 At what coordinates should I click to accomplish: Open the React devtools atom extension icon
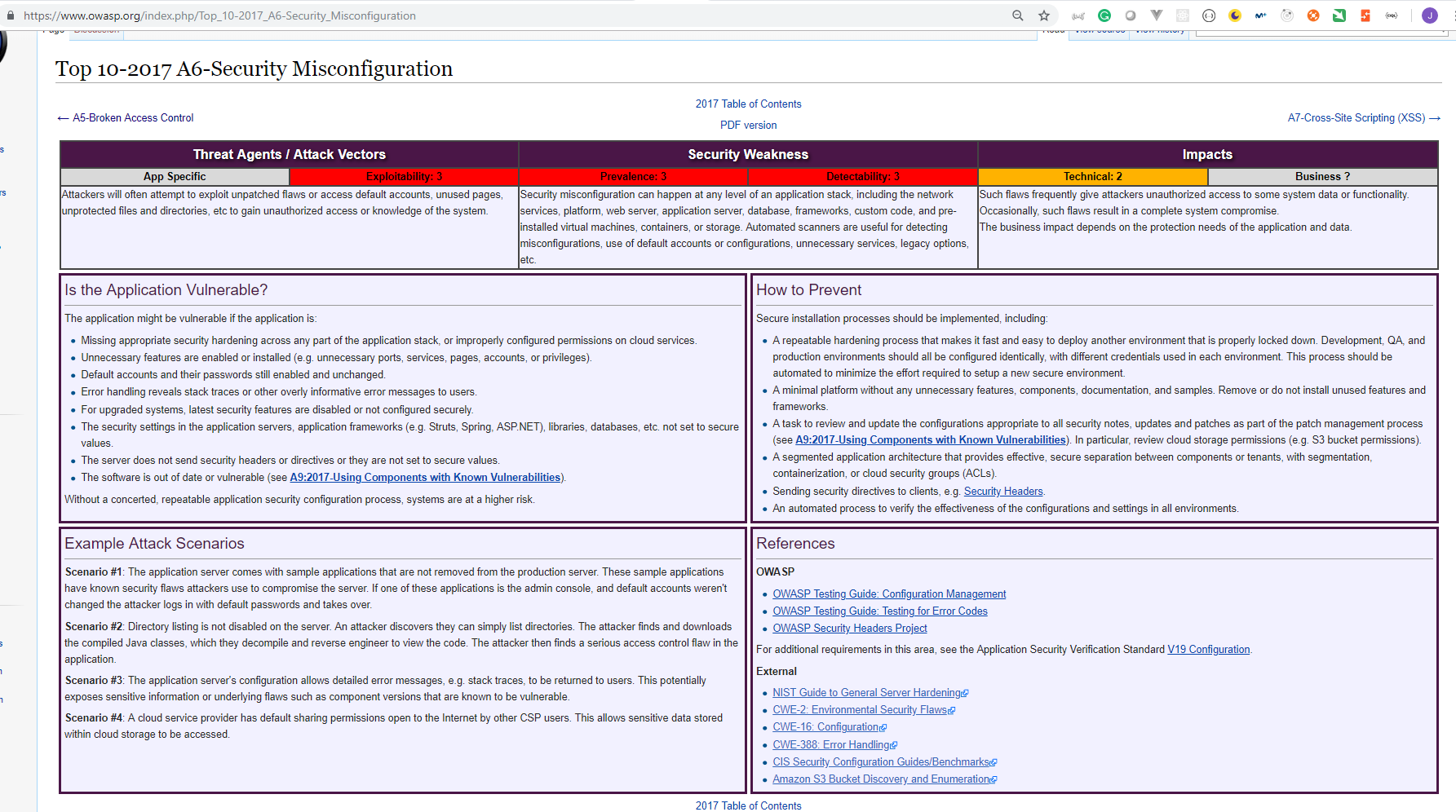tap(1183, 15)
